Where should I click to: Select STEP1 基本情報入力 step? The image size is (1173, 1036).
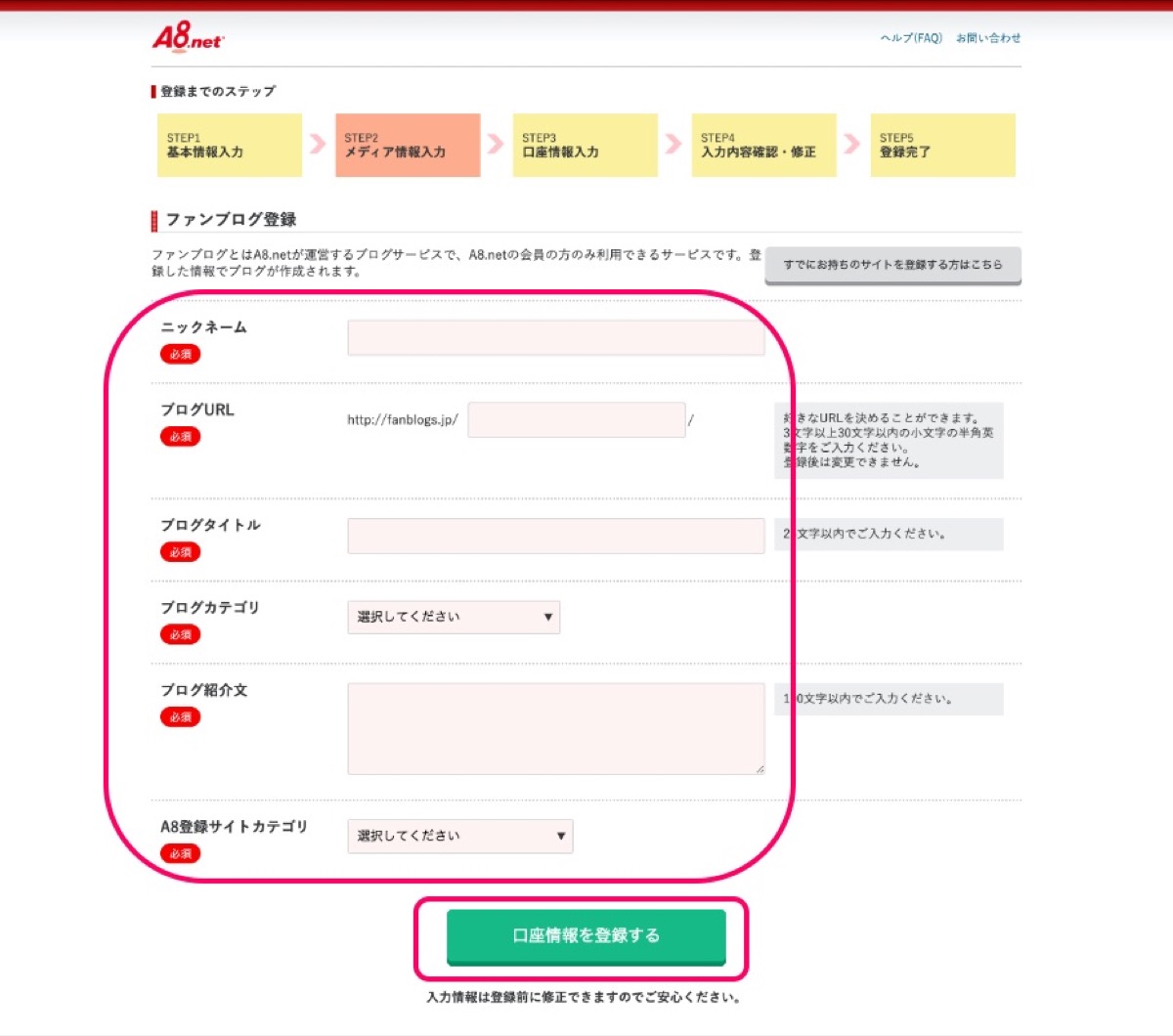230,145
